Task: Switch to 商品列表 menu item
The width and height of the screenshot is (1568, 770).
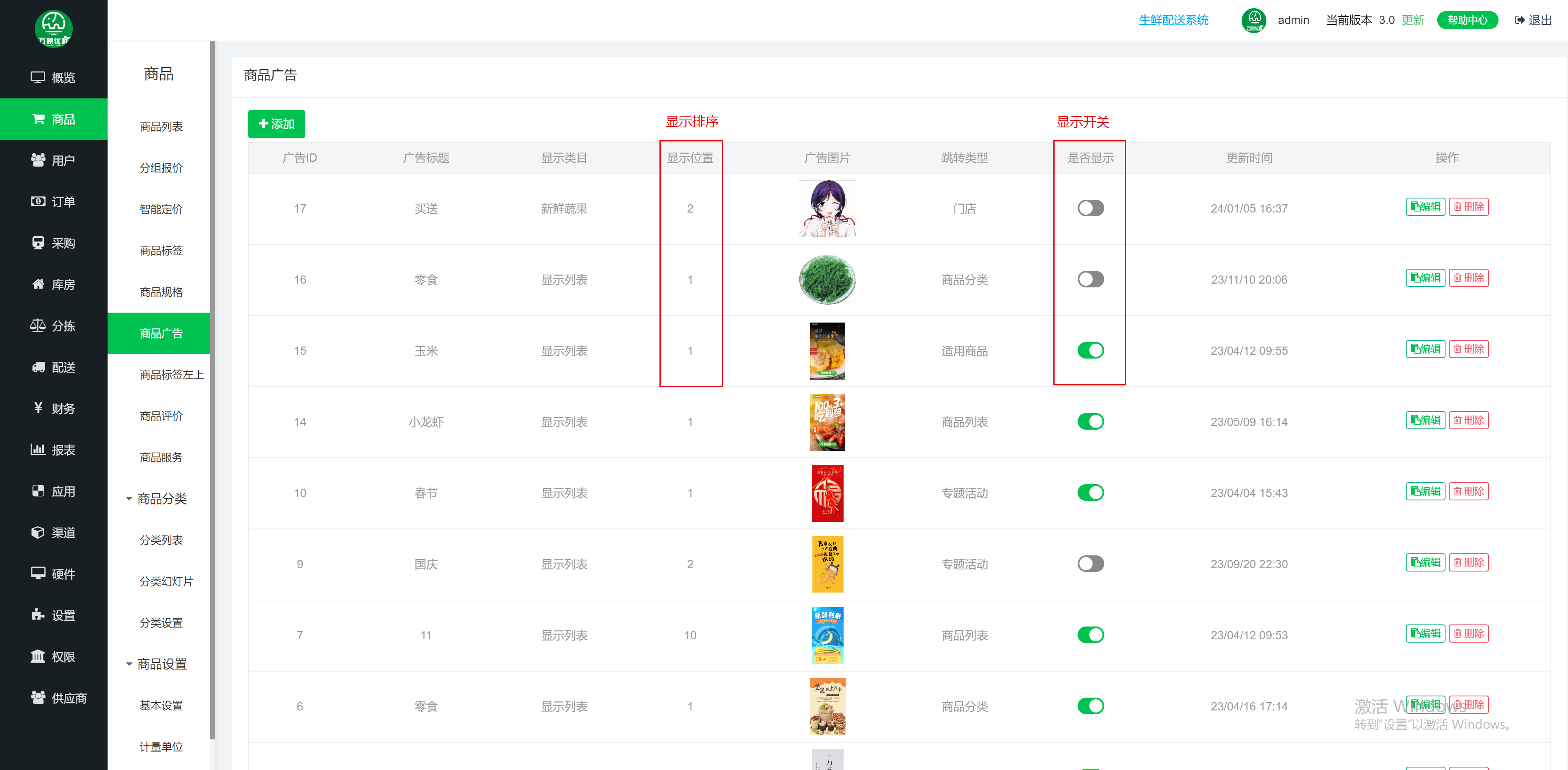Action: pyautogui.click(x=160, y=126)
